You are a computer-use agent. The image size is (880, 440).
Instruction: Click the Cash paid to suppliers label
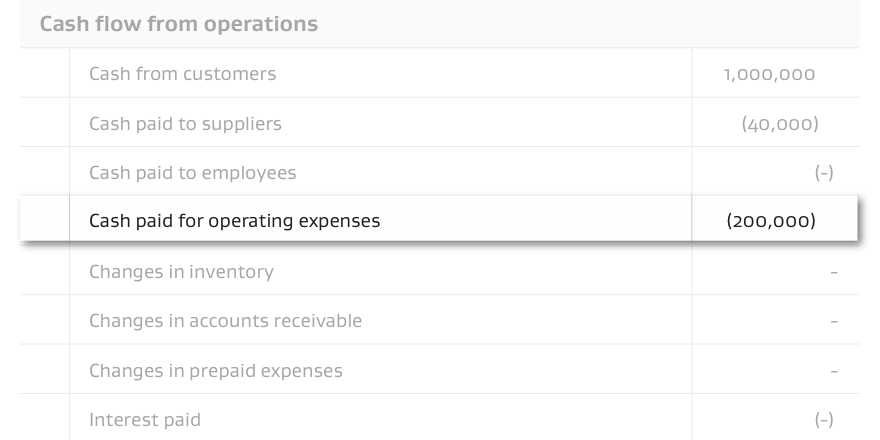pos(185,123)
